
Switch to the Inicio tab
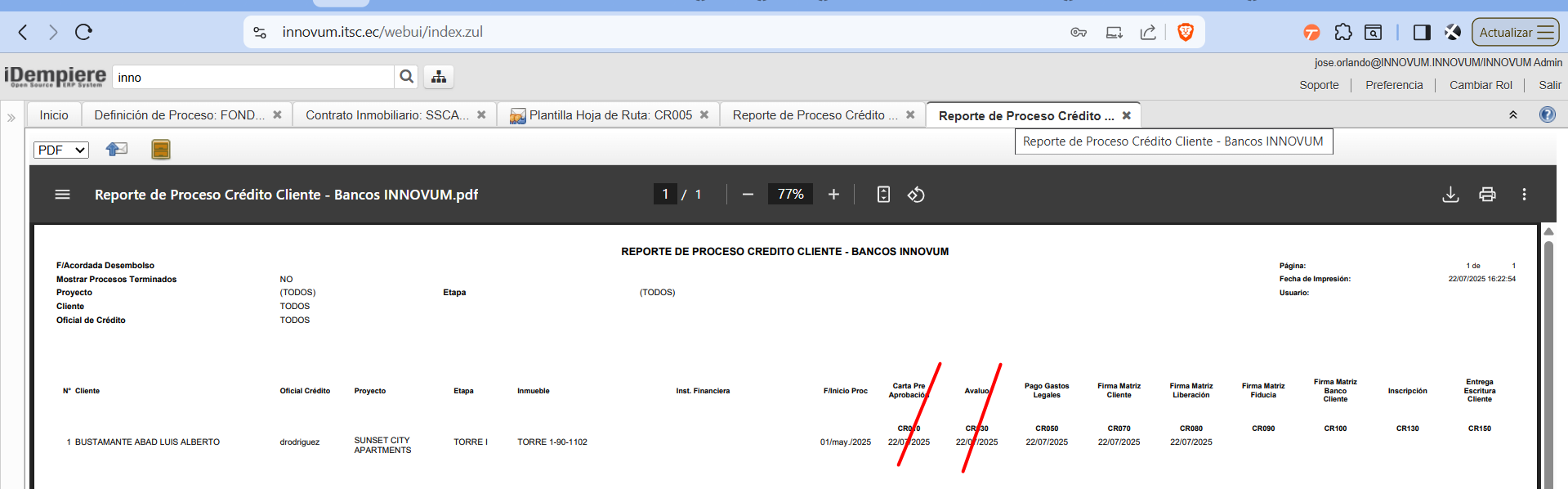[54, 115]
